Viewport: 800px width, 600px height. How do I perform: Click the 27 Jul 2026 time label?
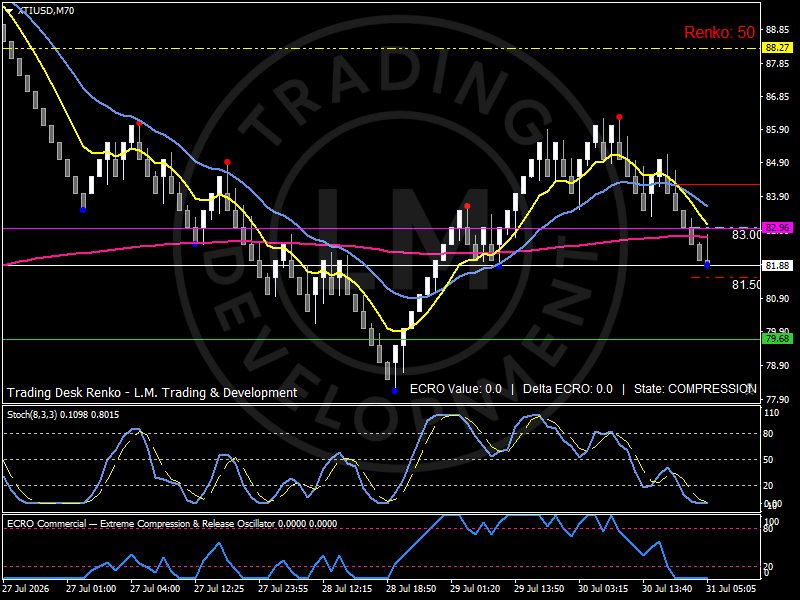click(x=26, y=588)
